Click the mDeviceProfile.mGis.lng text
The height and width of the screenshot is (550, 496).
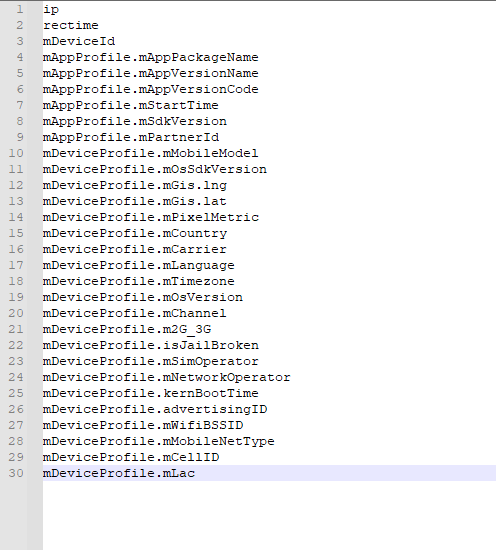tap(135, 186)
